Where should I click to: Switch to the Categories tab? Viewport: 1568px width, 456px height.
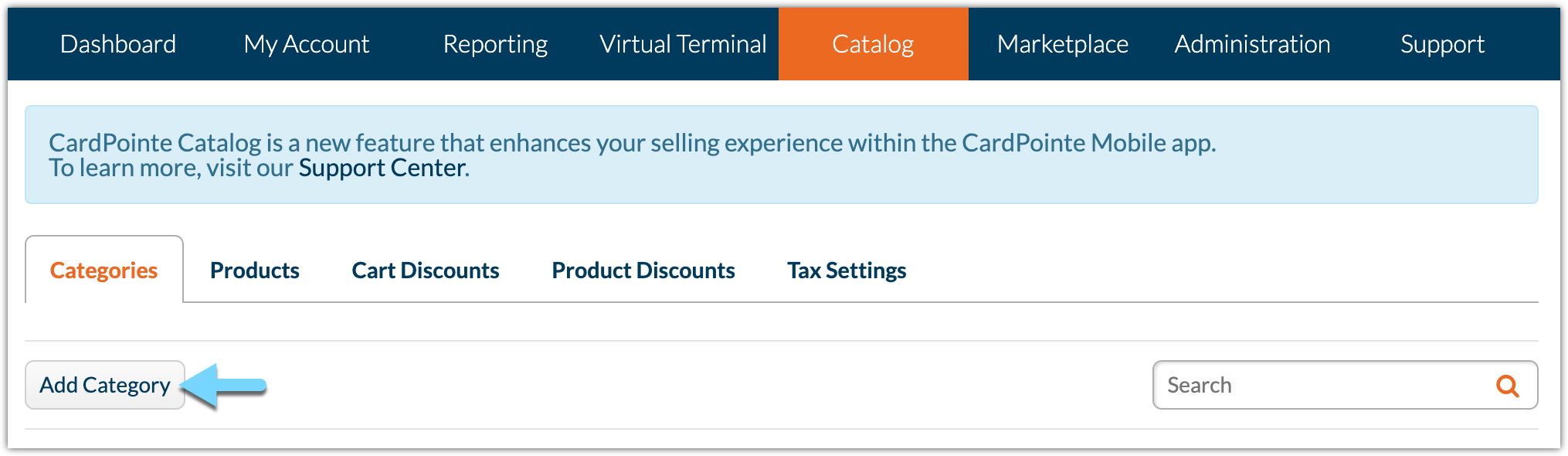pyautogui.click(x=104, y=270)
